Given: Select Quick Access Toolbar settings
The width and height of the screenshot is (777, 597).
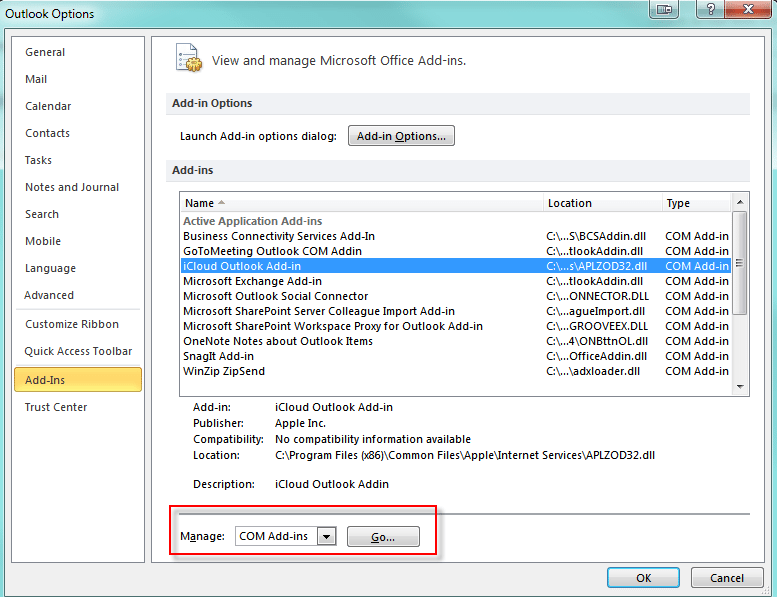Looking at the screenshot, I should pyautogui.click(x=78, y=351).
